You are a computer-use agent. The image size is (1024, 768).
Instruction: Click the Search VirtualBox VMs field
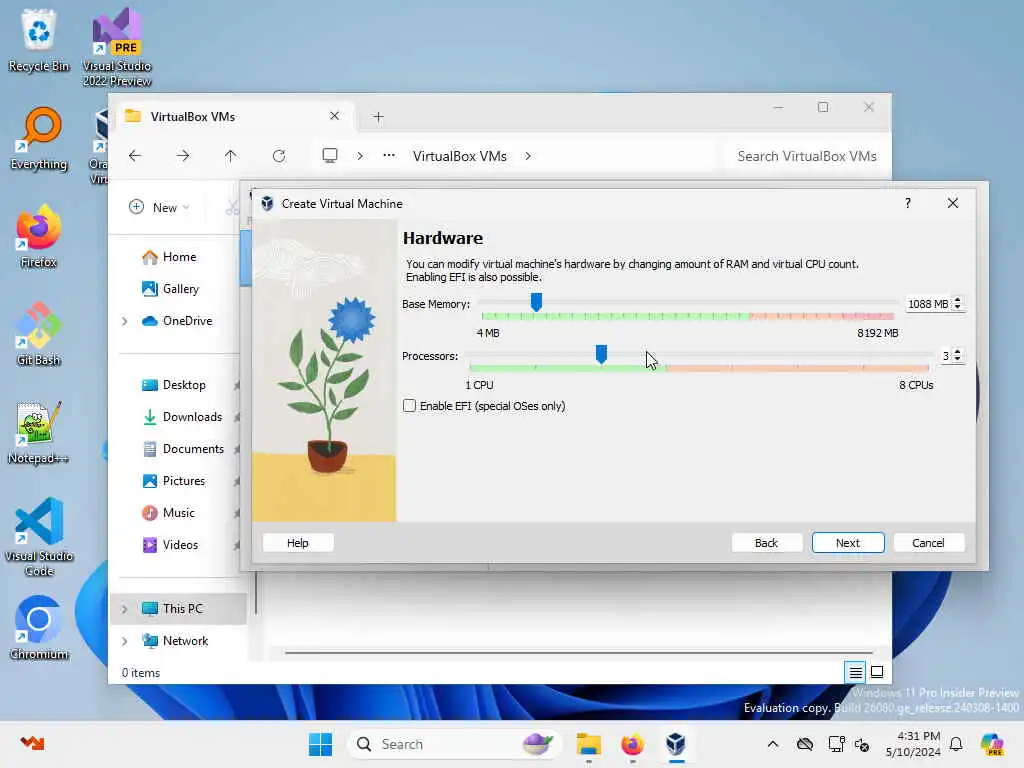tap(807, 156)
